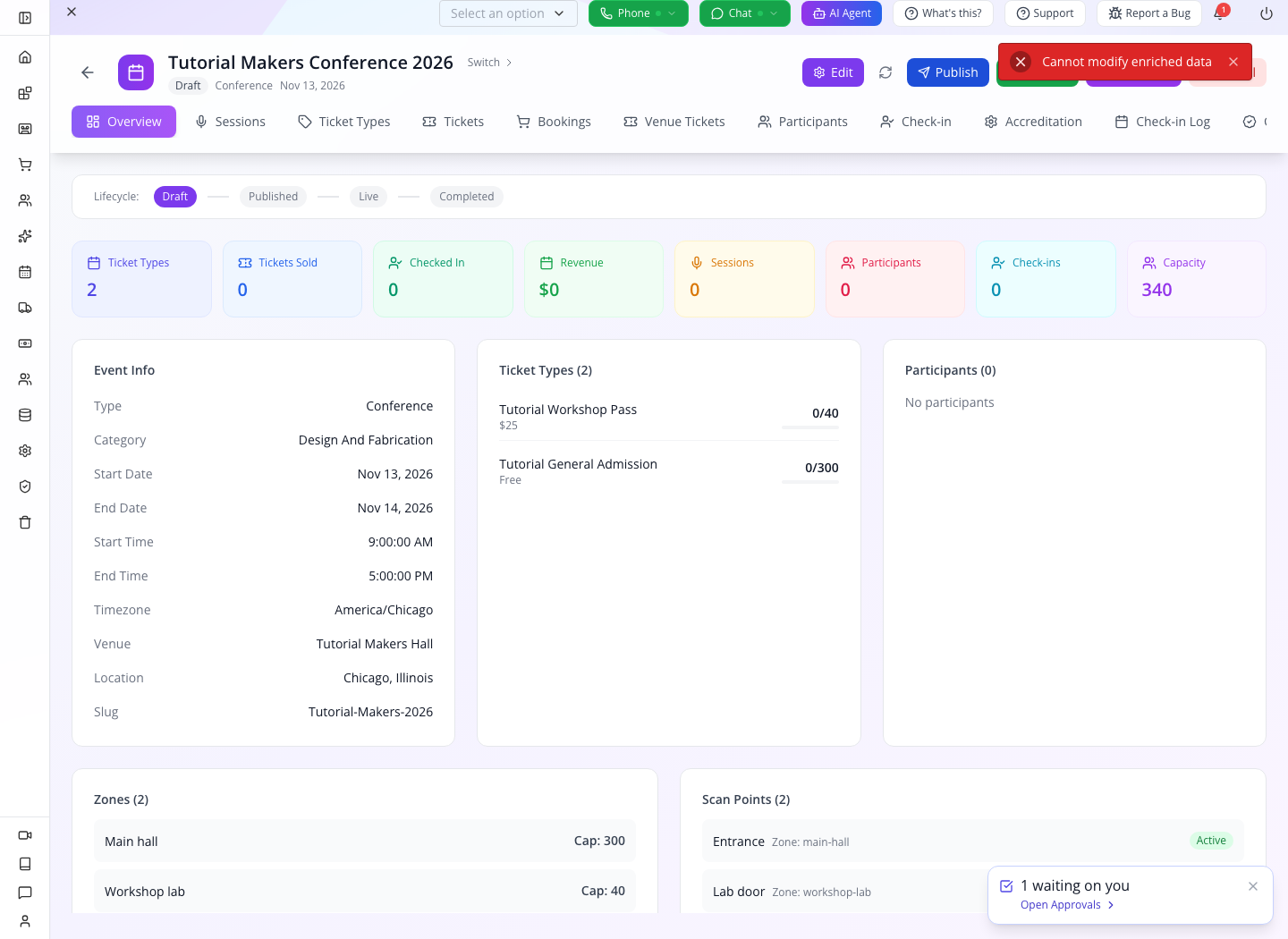The width and height of the screenshot is (1288, 939).
Task: Open the notifications bell
Action: 1219,13
